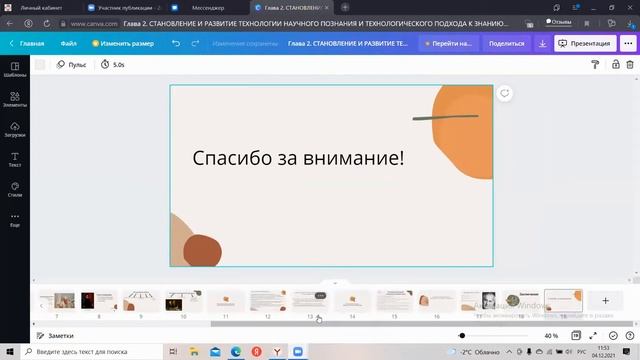Open the Windows Start menu
This screenshot has width=640, height=360.
pos(10,351)
